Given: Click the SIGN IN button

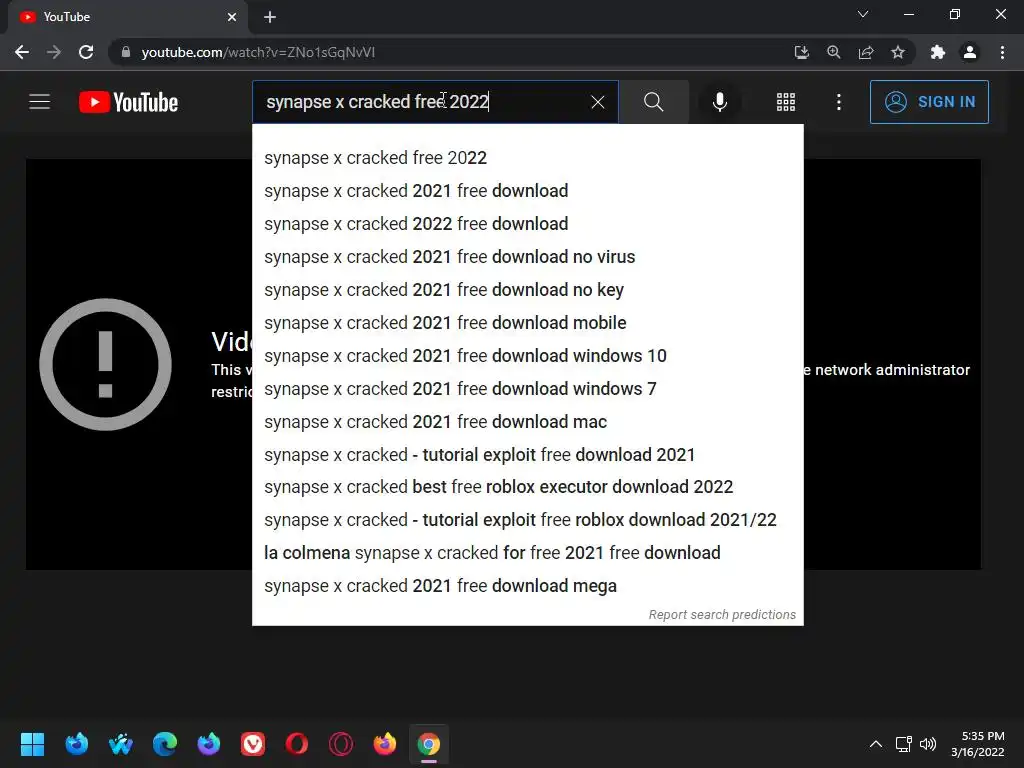Looking at the screenshot, I should click(929, 102).
